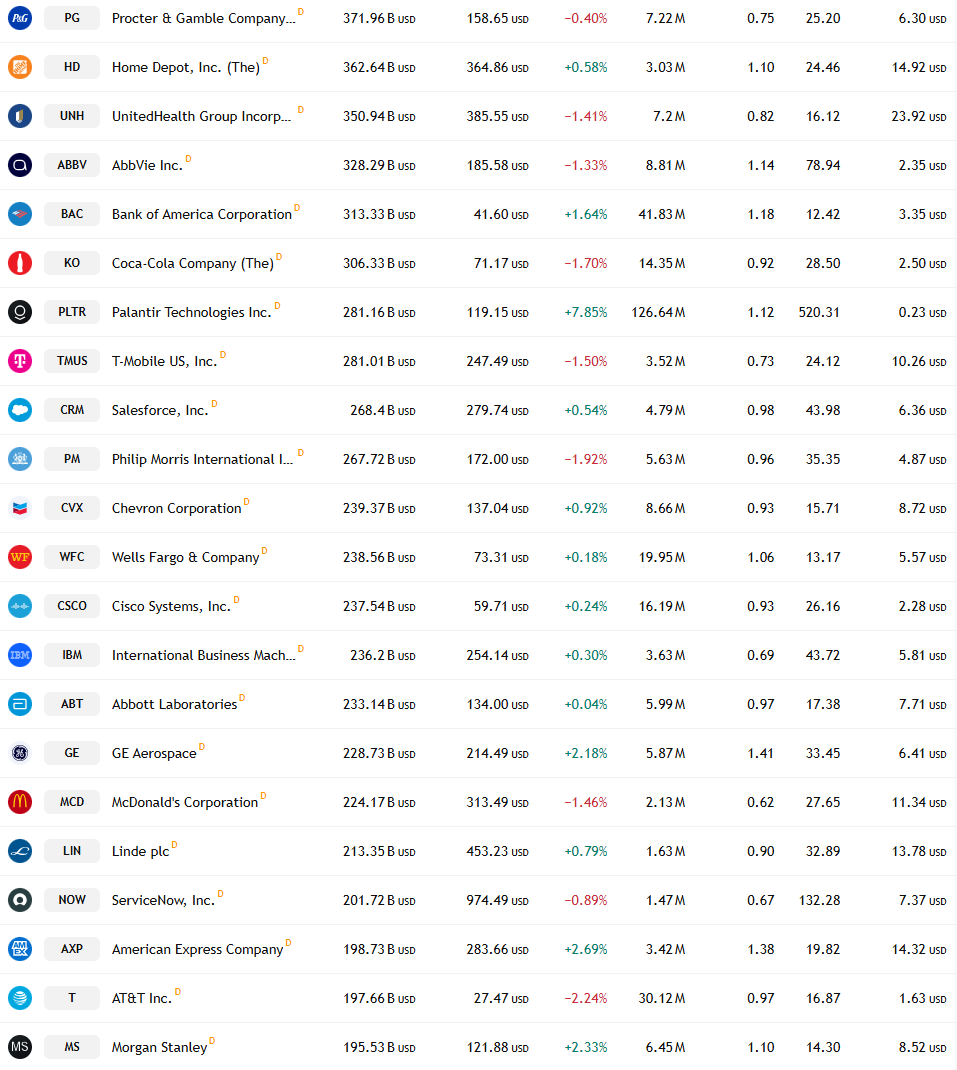The image size is (957, 1070).
Task: Click Palantir P/E value 520.31
Action: point(819,313)
